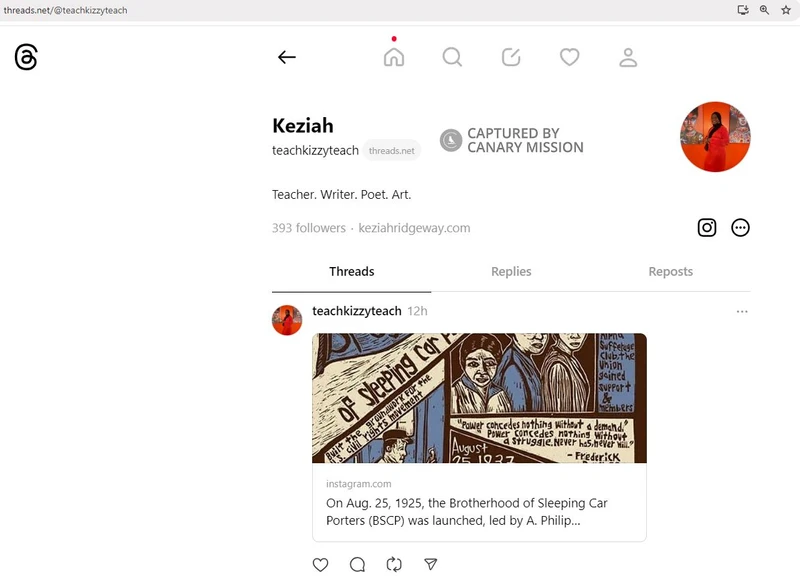
Task: Open the Activity heart icon
Action: 569,57
